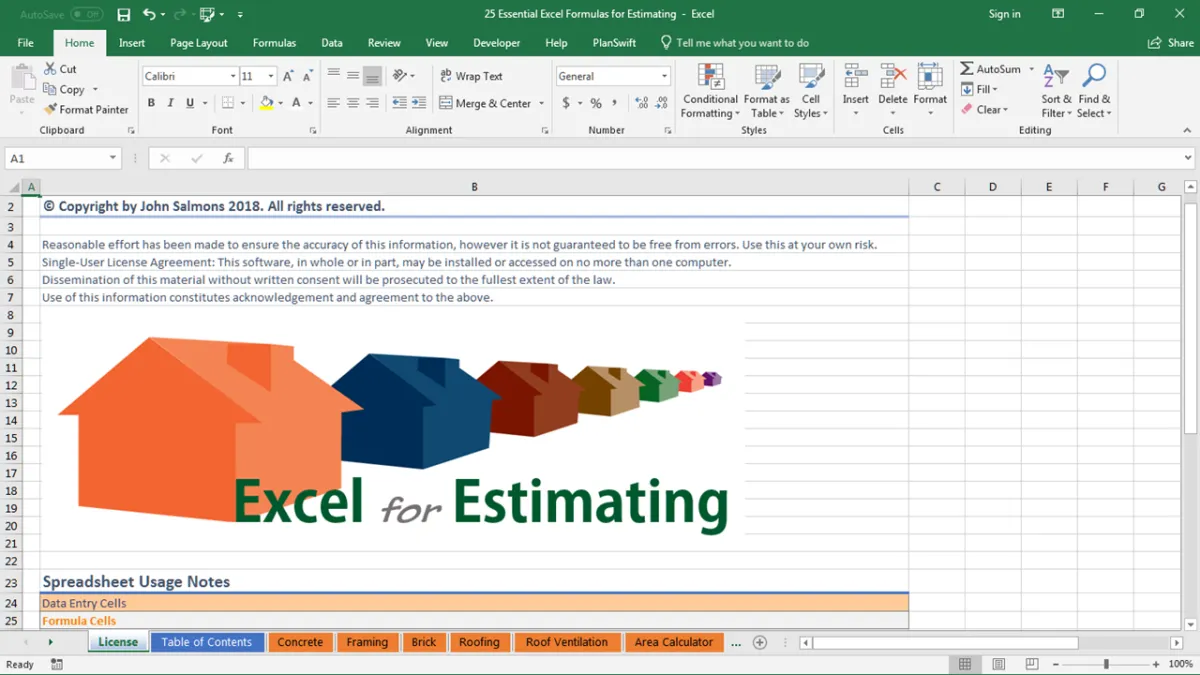Toggle Wrap Text

471,76
